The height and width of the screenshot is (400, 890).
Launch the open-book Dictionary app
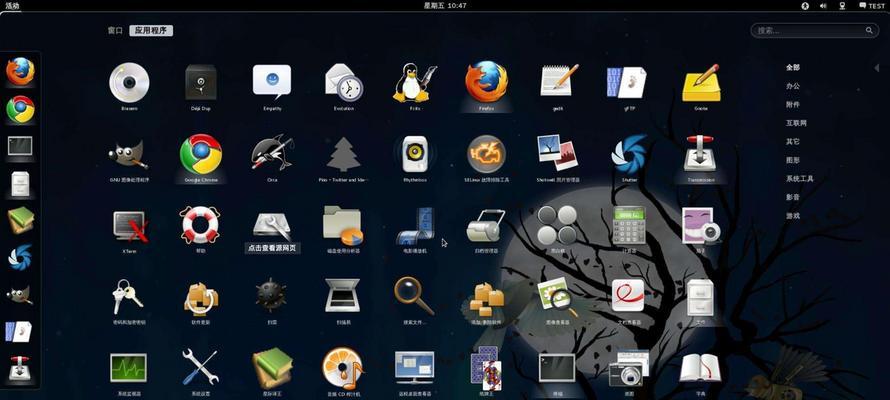click(700, 368)
